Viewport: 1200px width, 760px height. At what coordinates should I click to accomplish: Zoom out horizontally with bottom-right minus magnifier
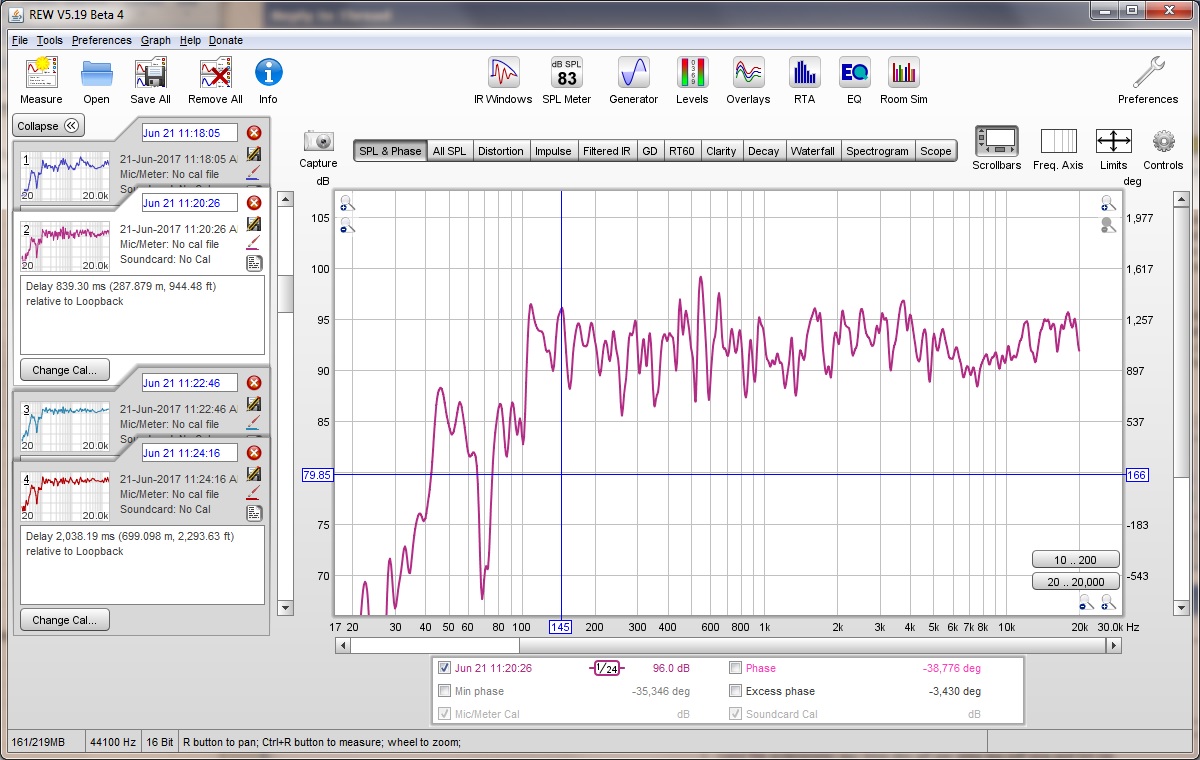(1086, 603)
